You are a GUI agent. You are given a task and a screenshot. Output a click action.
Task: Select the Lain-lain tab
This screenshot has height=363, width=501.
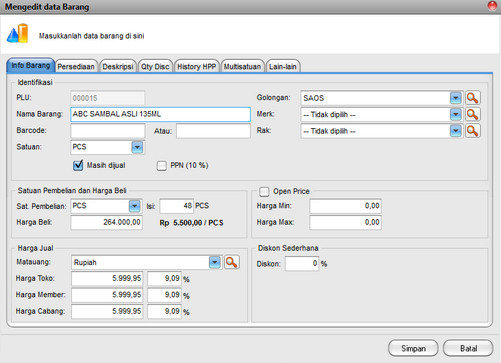point(283,66)
